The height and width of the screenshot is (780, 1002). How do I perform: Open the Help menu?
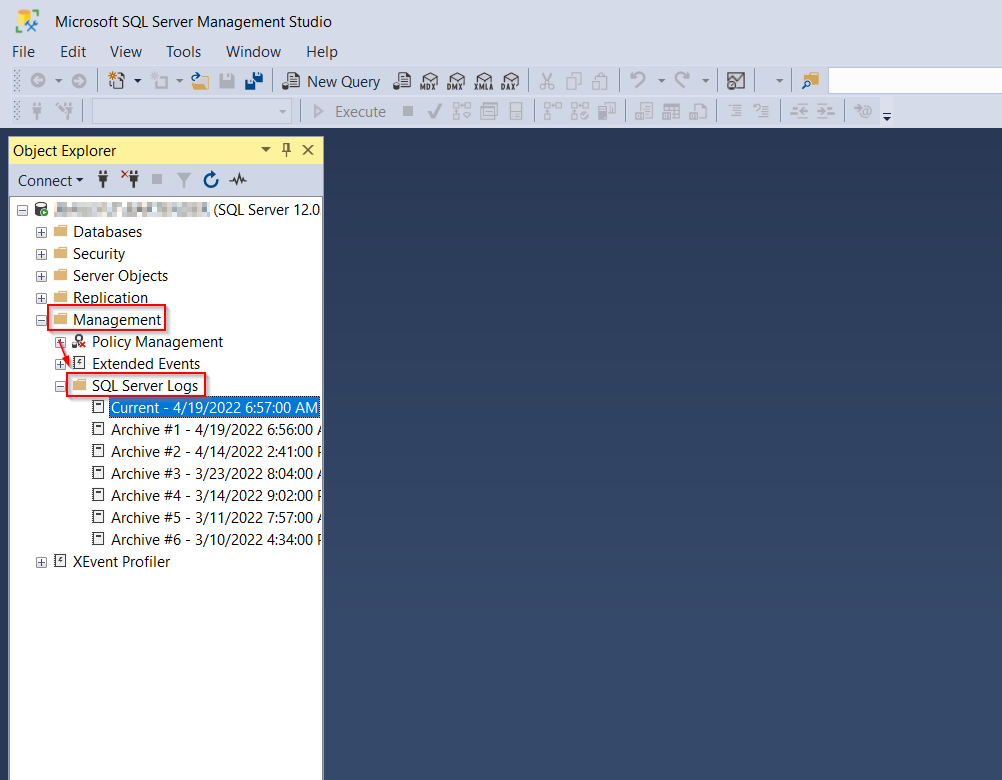click(x=321, y=52)
